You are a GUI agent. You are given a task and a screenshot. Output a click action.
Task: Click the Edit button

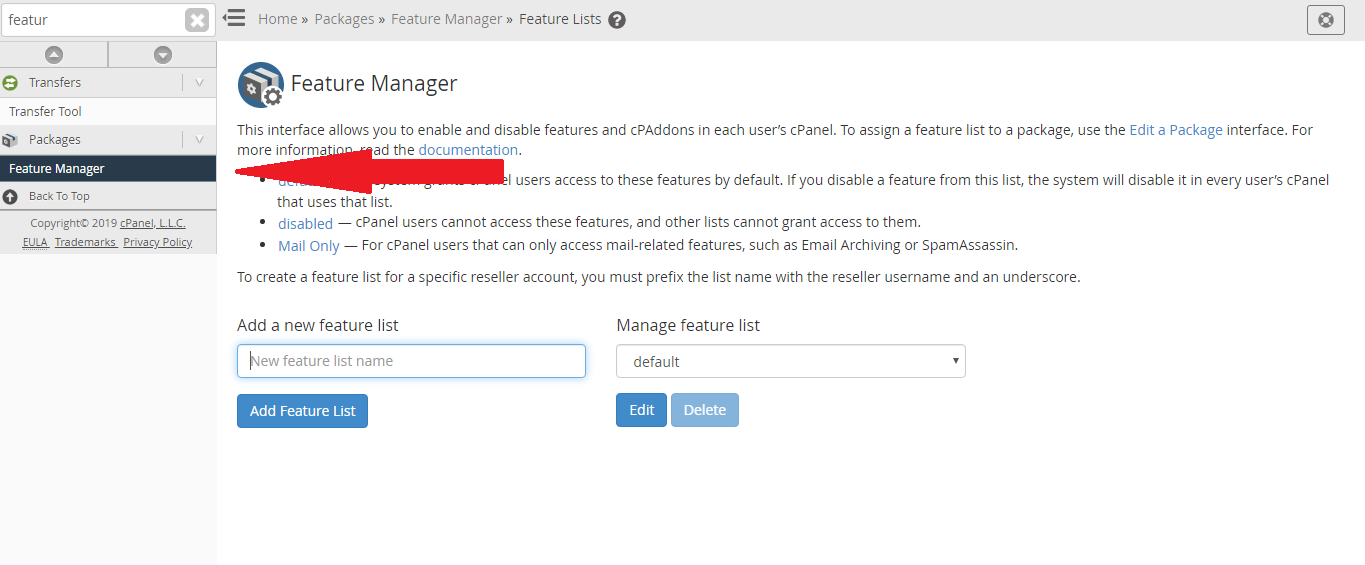(641, 410)
